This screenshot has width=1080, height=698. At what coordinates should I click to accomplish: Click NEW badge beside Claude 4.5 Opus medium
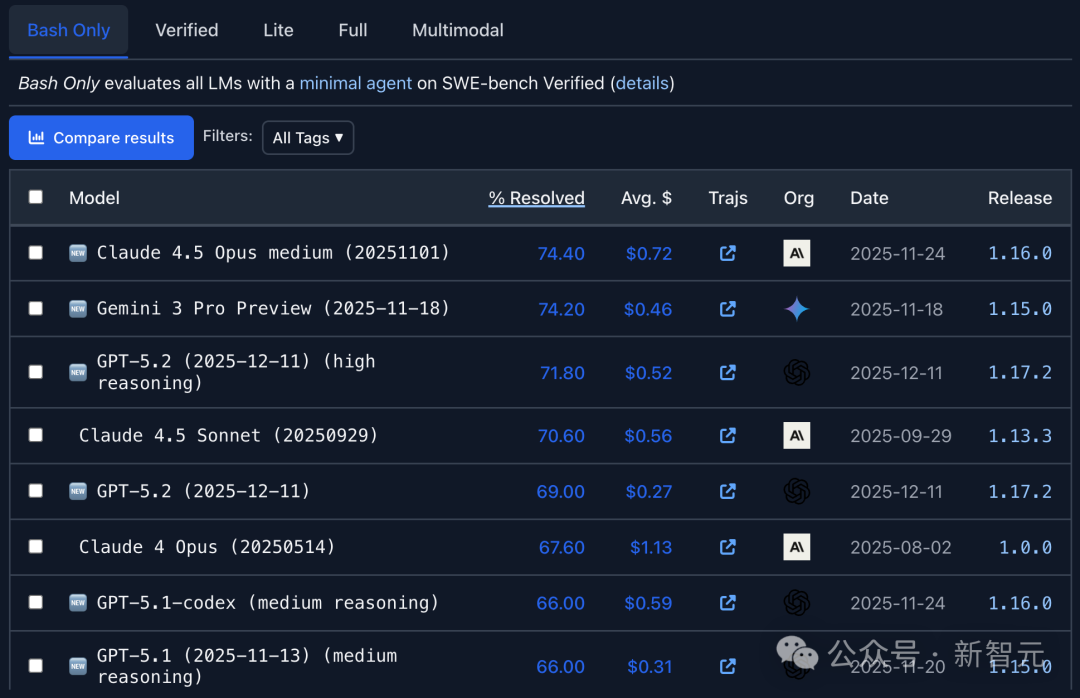click(78, 253)
